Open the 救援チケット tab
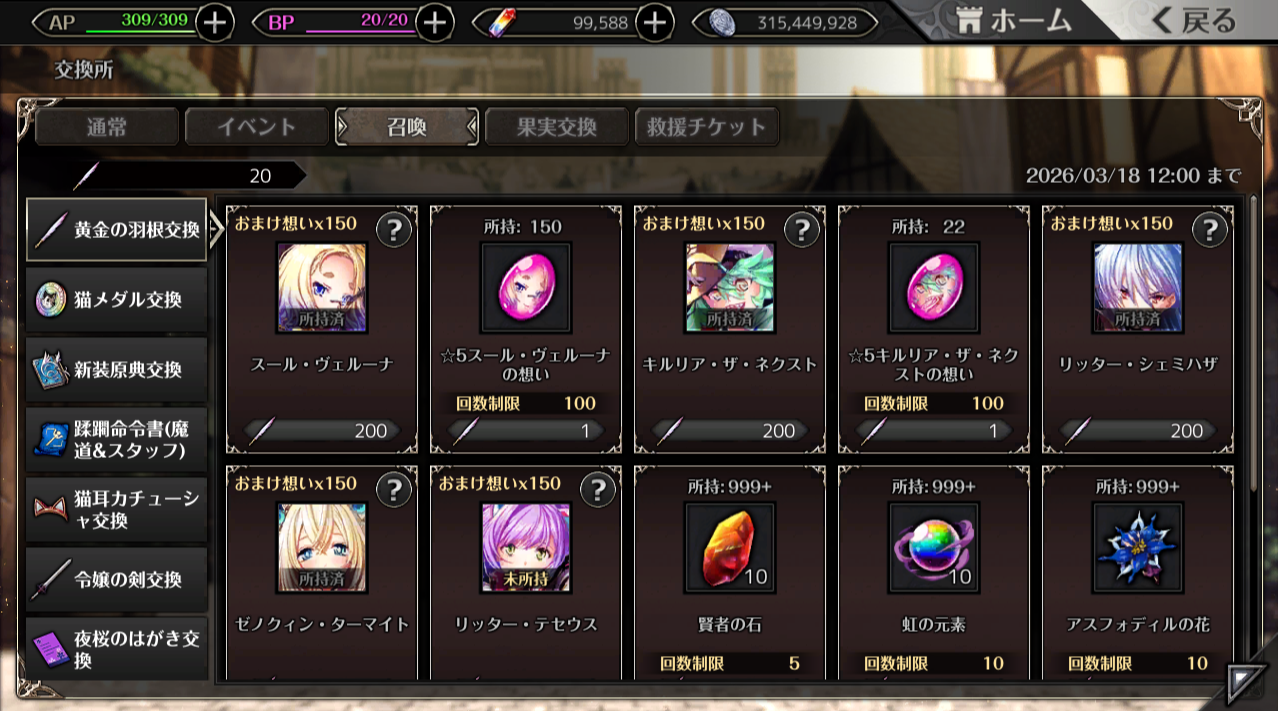The height and width of the screenshot is (711, 1278). point(707,127)
